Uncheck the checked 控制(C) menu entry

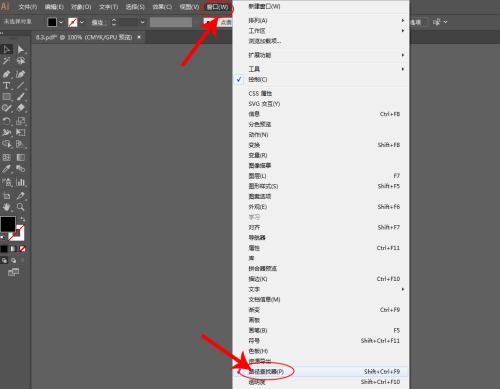point(321,79)
